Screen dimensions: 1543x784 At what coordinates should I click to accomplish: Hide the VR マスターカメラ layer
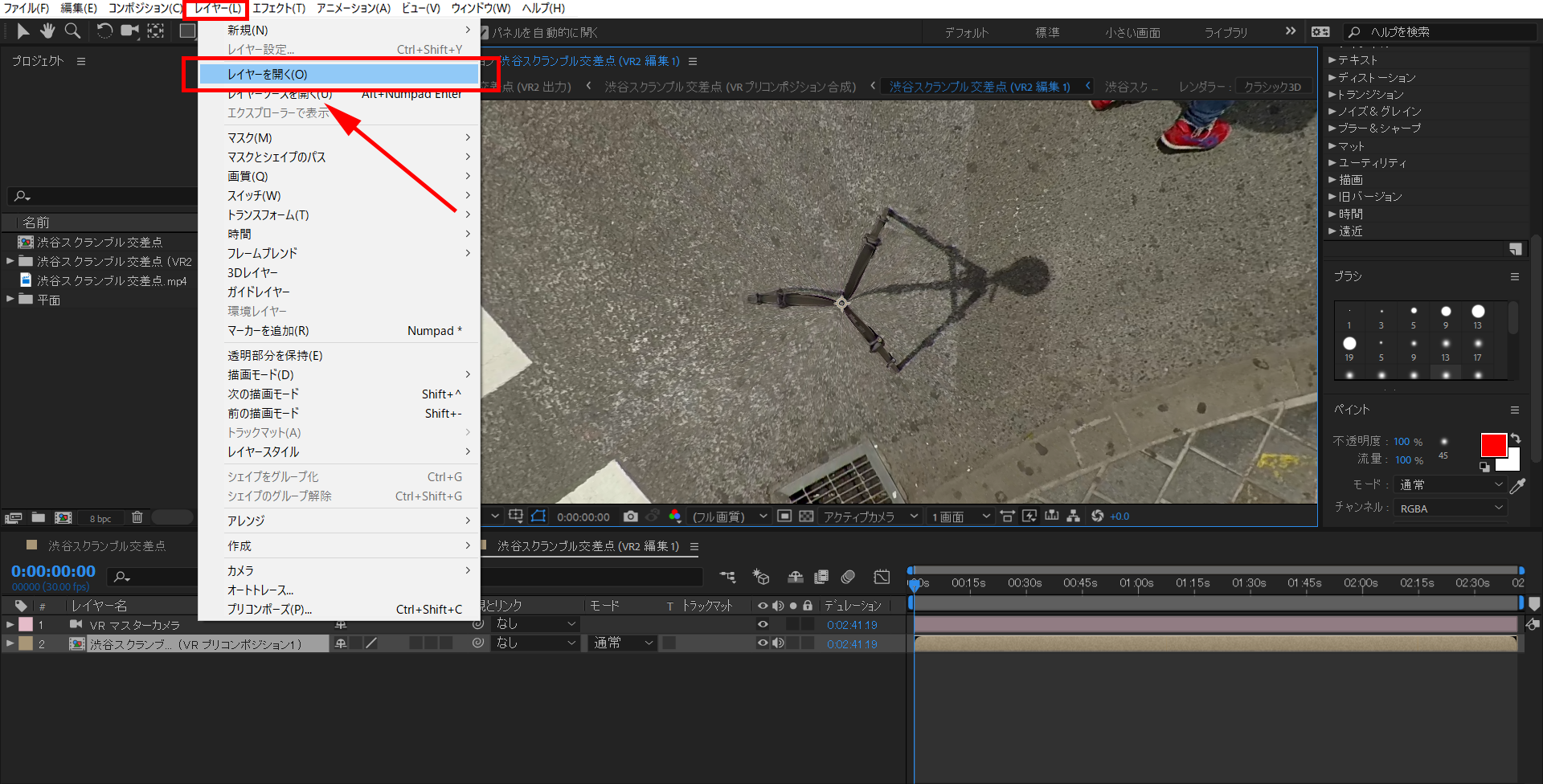tap(763, 624)
